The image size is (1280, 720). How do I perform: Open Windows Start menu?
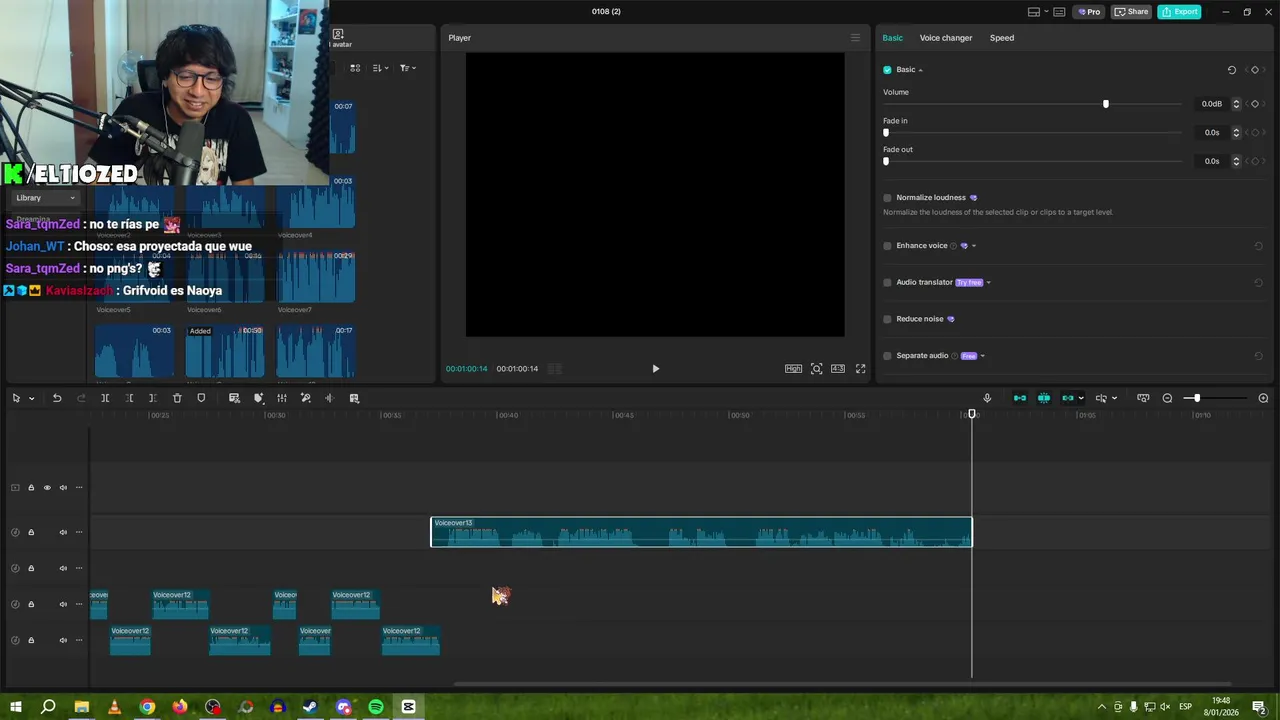[16, 707]
